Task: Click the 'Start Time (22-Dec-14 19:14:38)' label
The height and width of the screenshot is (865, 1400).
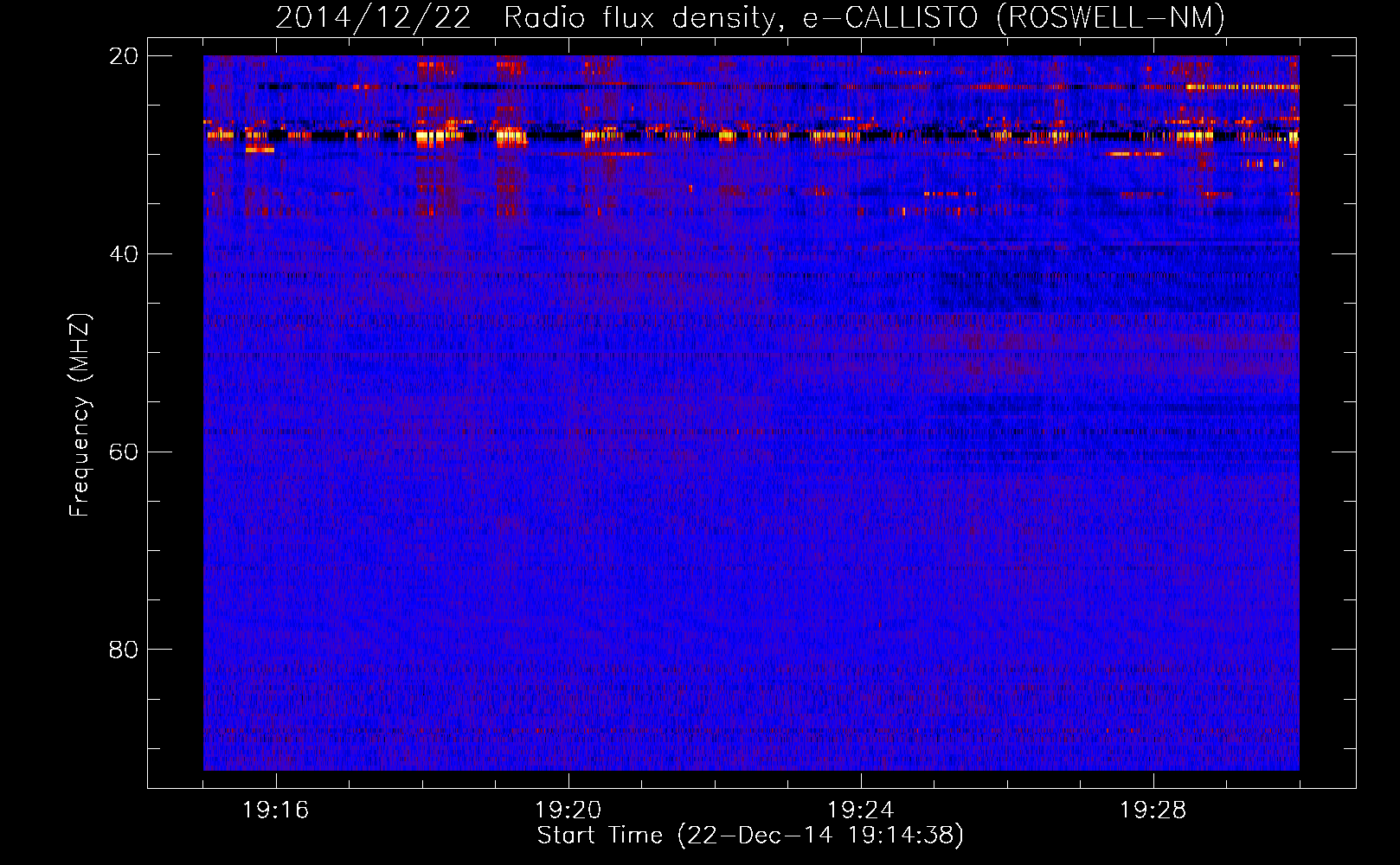Action: click(750, 836)
